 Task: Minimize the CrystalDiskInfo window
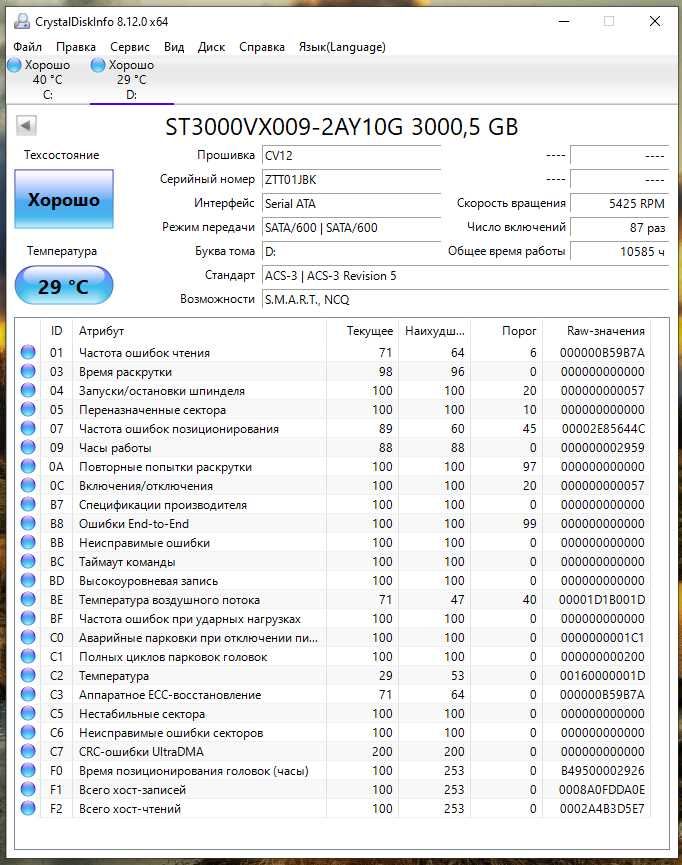[x=564, y=22]
